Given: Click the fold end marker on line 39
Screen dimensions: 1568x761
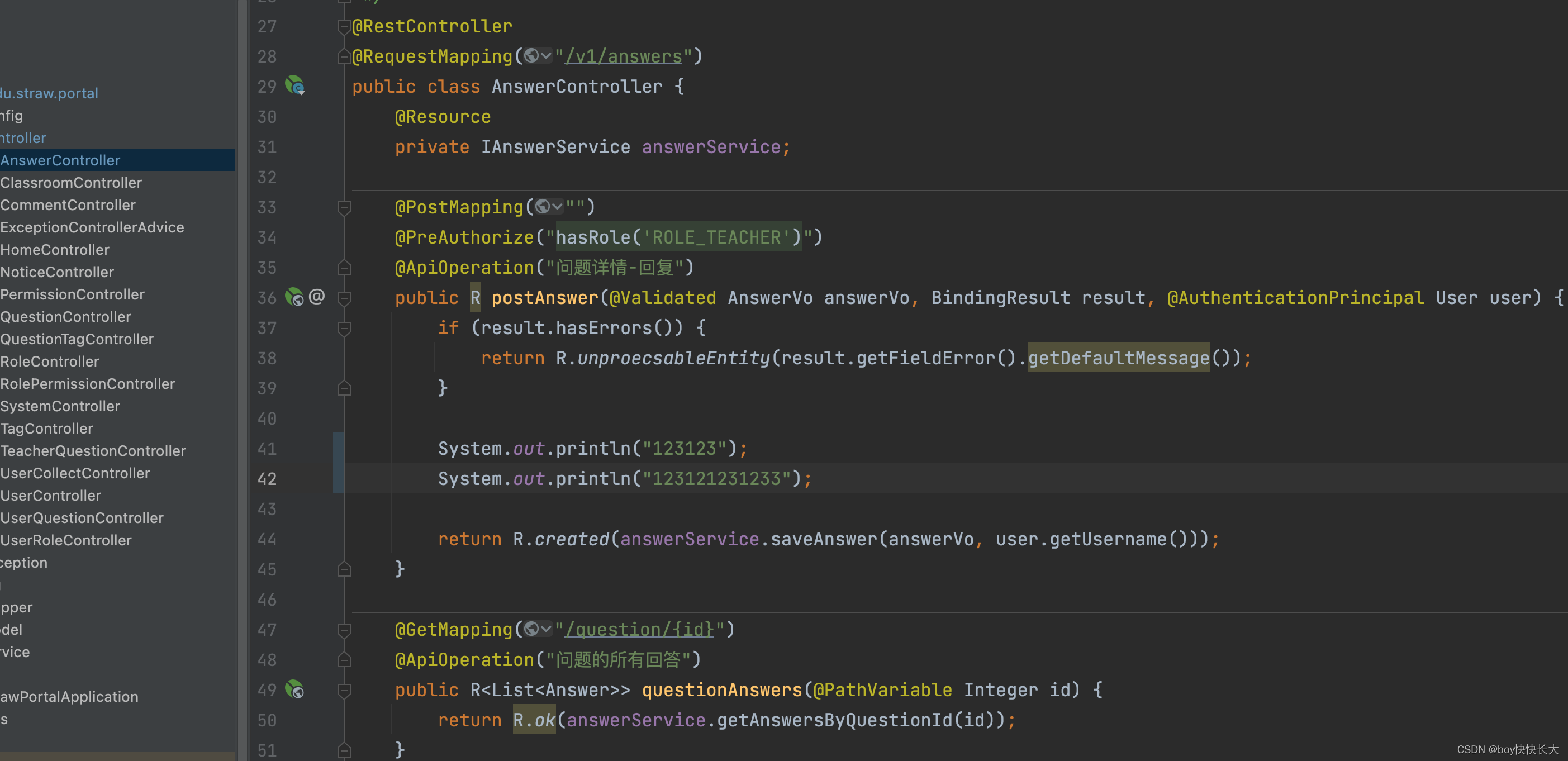Looking at the screenshot, I should pyautogui.click(x=344, y=388).
